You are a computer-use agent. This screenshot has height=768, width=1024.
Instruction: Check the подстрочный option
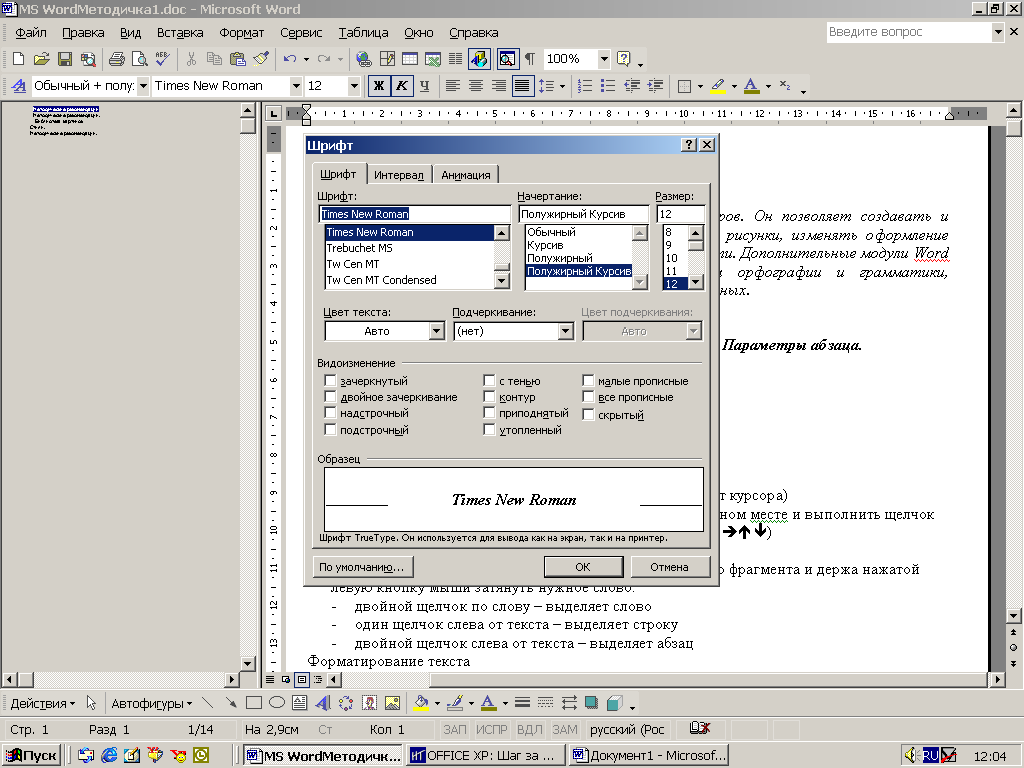[330, 430]
